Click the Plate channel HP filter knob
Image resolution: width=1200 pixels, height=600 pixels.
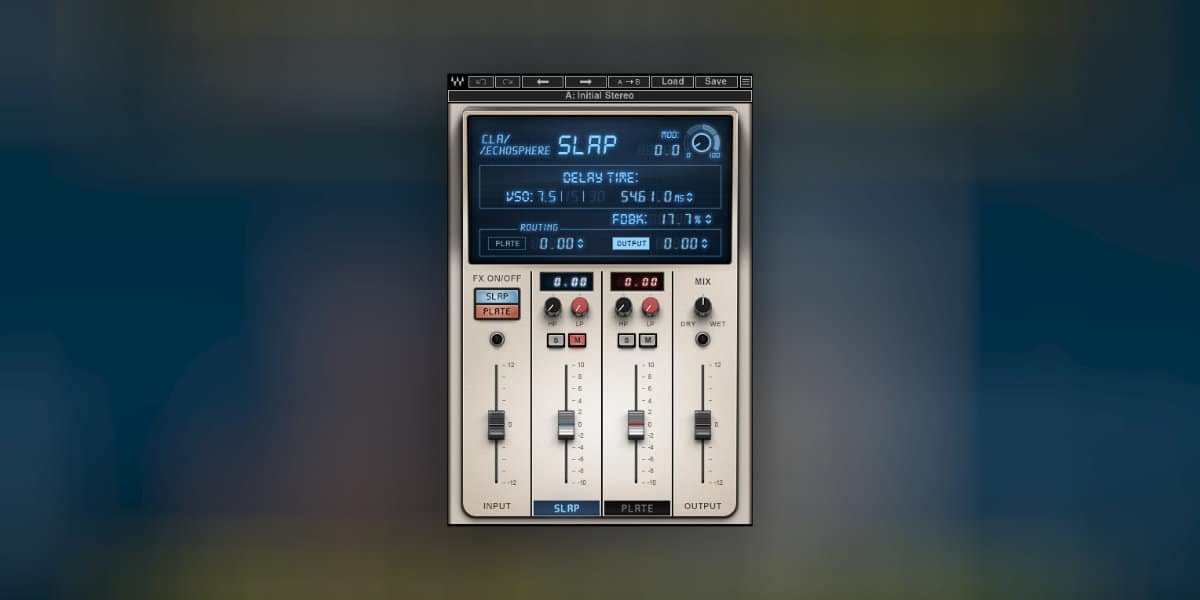[x=623, y=307]
